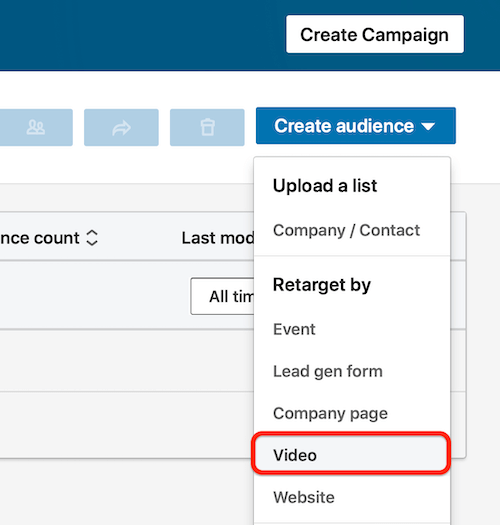The width and height of the screenshot is (500, 525).
Task: Click the Retarget by section heading
Action: [x=322, y=285]
